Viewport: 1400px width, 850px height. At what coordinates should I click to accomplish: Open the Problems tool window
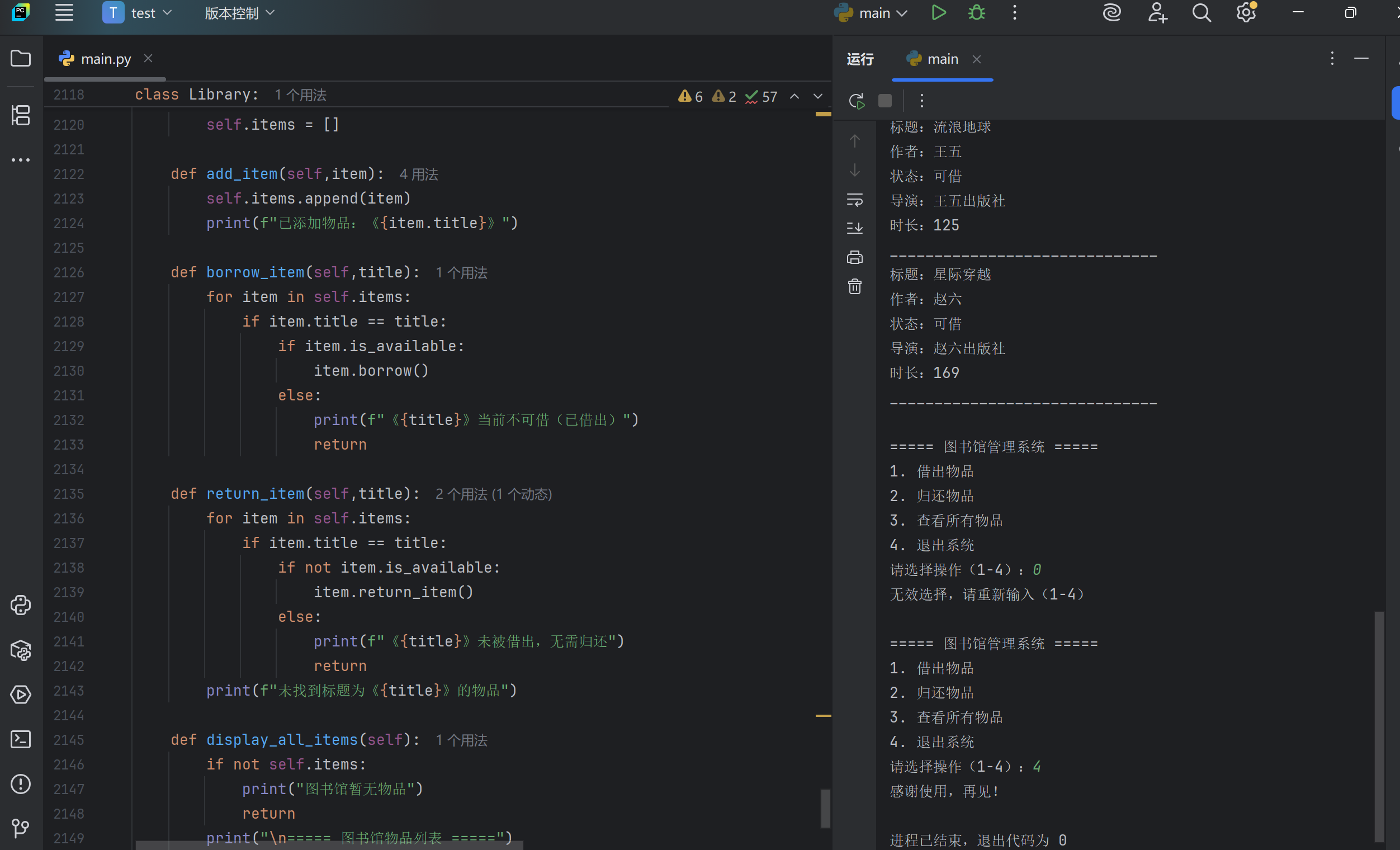(x=21, y=784)
